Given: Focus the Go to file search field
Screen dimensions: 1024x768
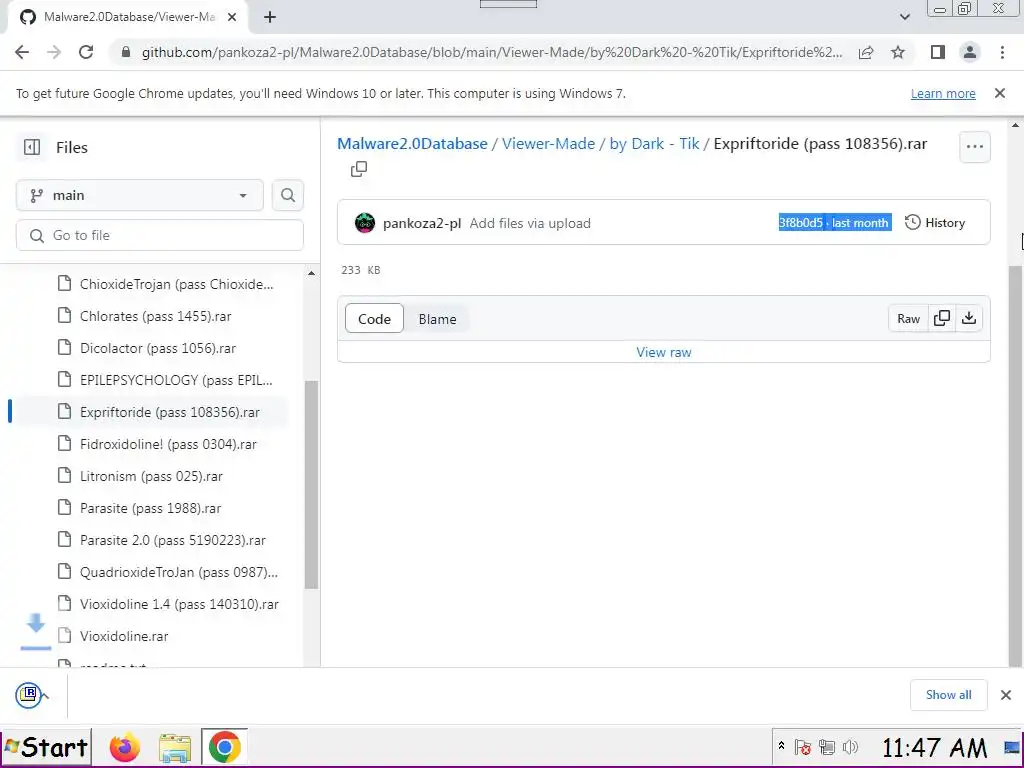Looking at the screenshot, I should [x=160, y=235].
